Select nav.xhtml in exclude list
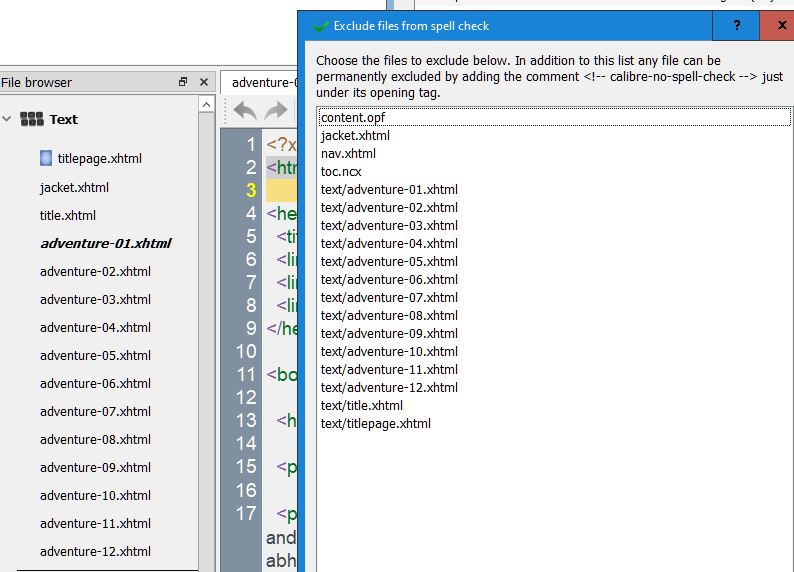The height and width of the screenshot is (572, 794). click(x=554, y=153)
